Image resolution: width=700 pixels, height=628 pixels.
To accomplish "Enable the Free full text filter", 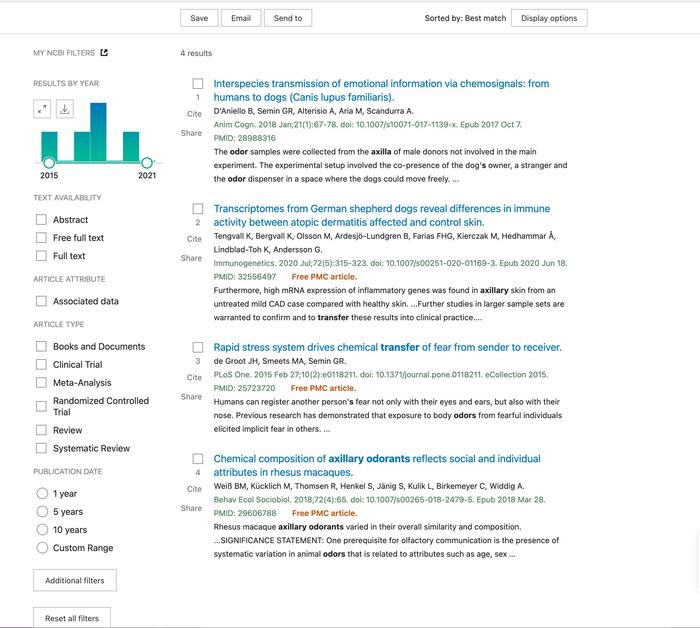I will coord(41,238).
